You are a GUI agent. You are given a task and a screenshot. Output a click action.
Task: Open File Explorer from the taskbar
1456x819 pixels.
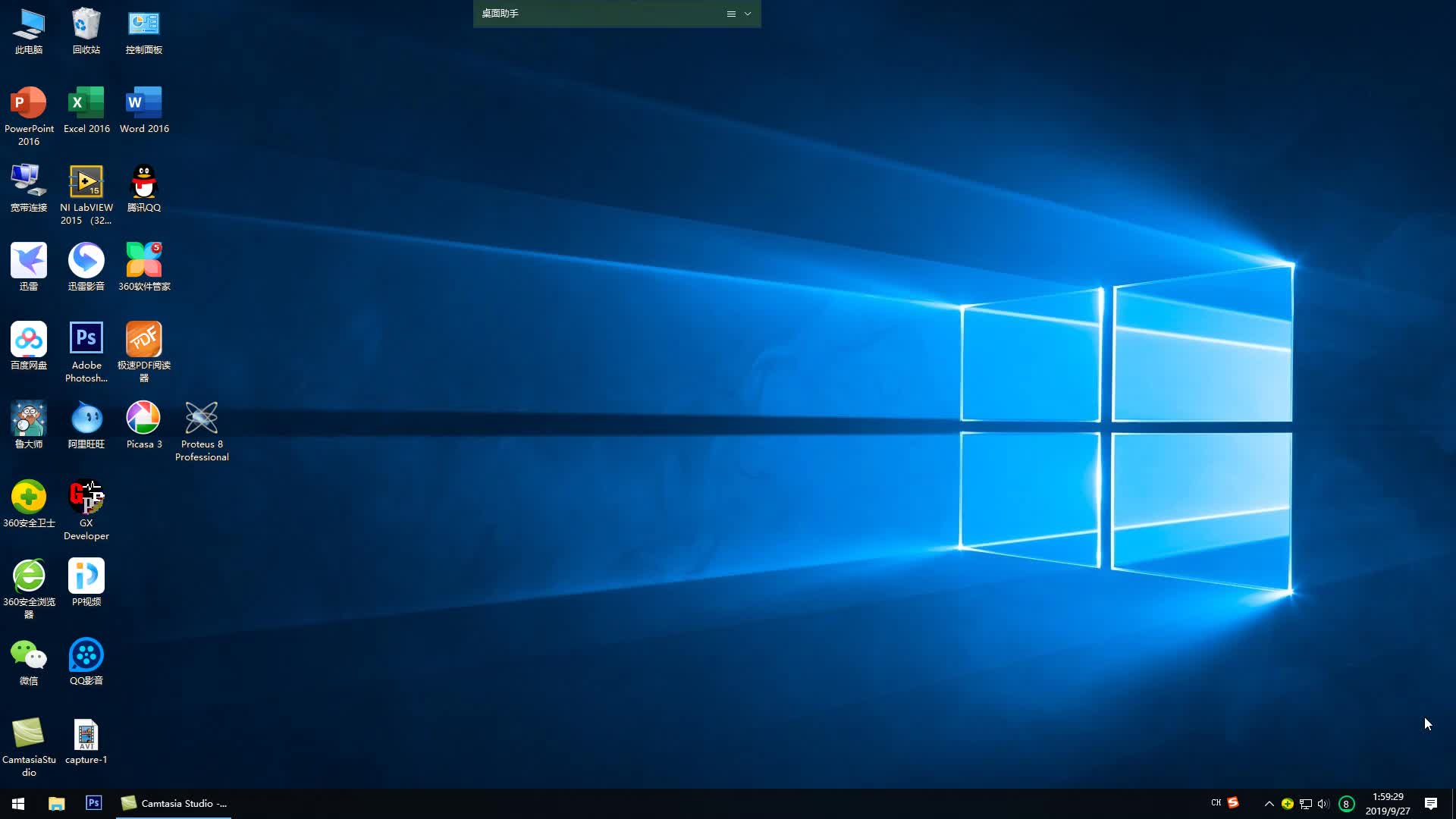(56, 804)
